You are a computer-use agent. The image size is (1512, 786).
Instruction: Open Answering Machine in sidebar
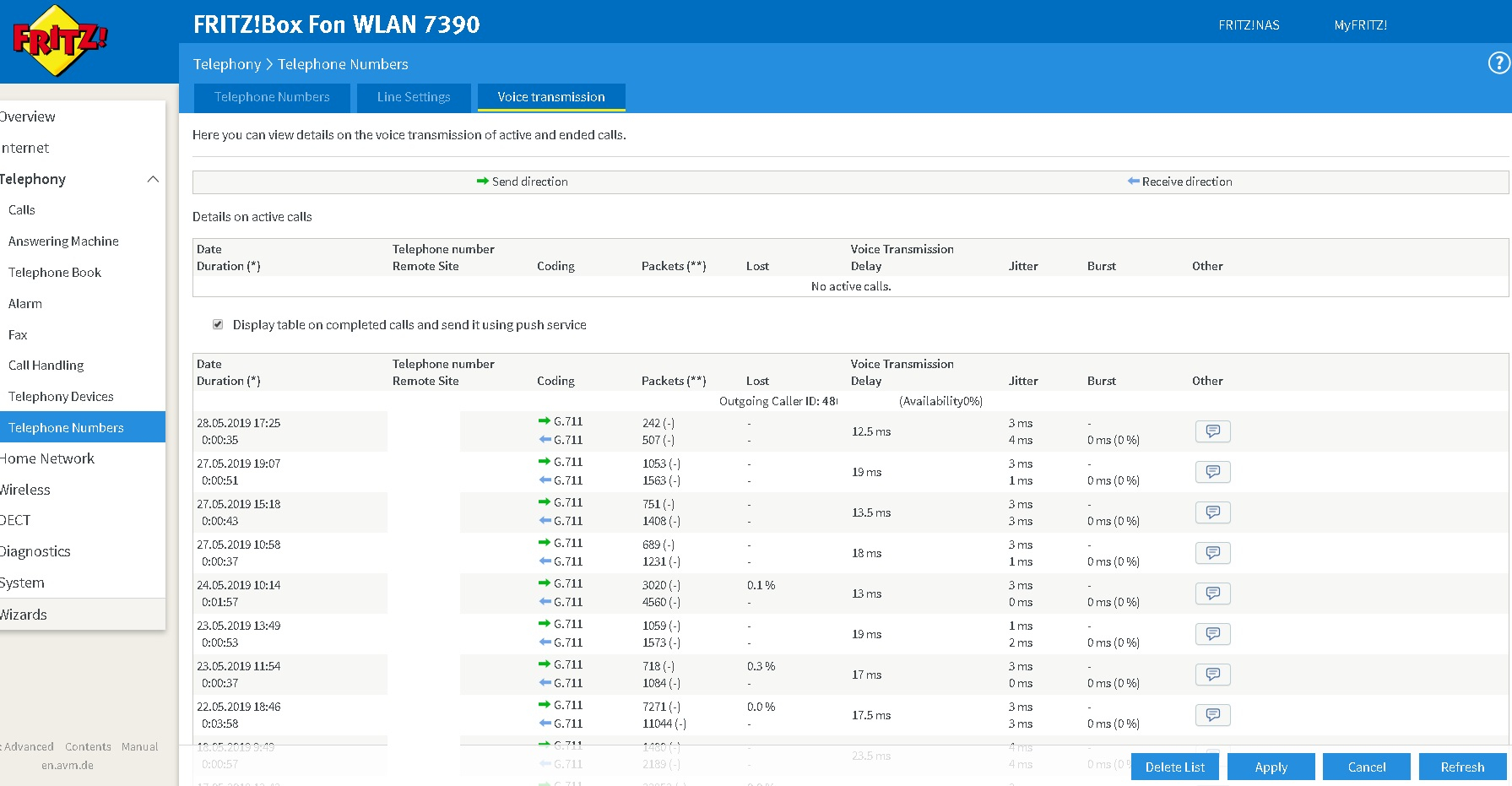(x=63, y=241)
